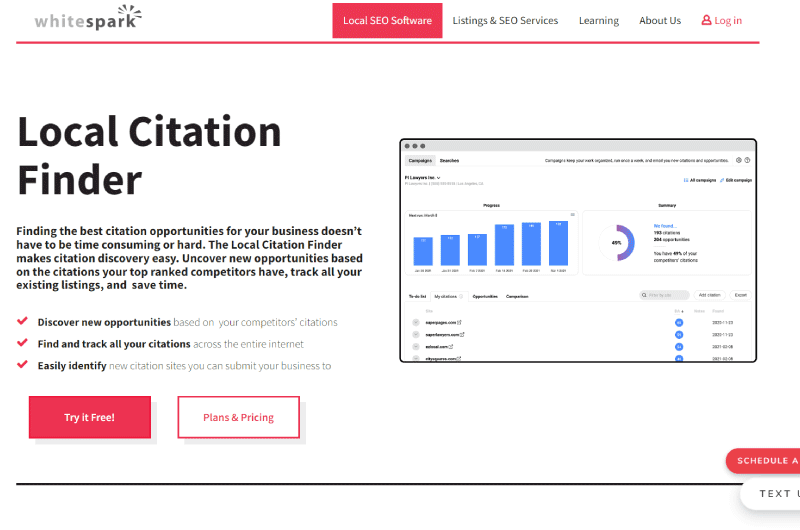Open external link icon beside superlawyers.com
The width and height of the screenshot is (800, 530).
pos(462,335)
